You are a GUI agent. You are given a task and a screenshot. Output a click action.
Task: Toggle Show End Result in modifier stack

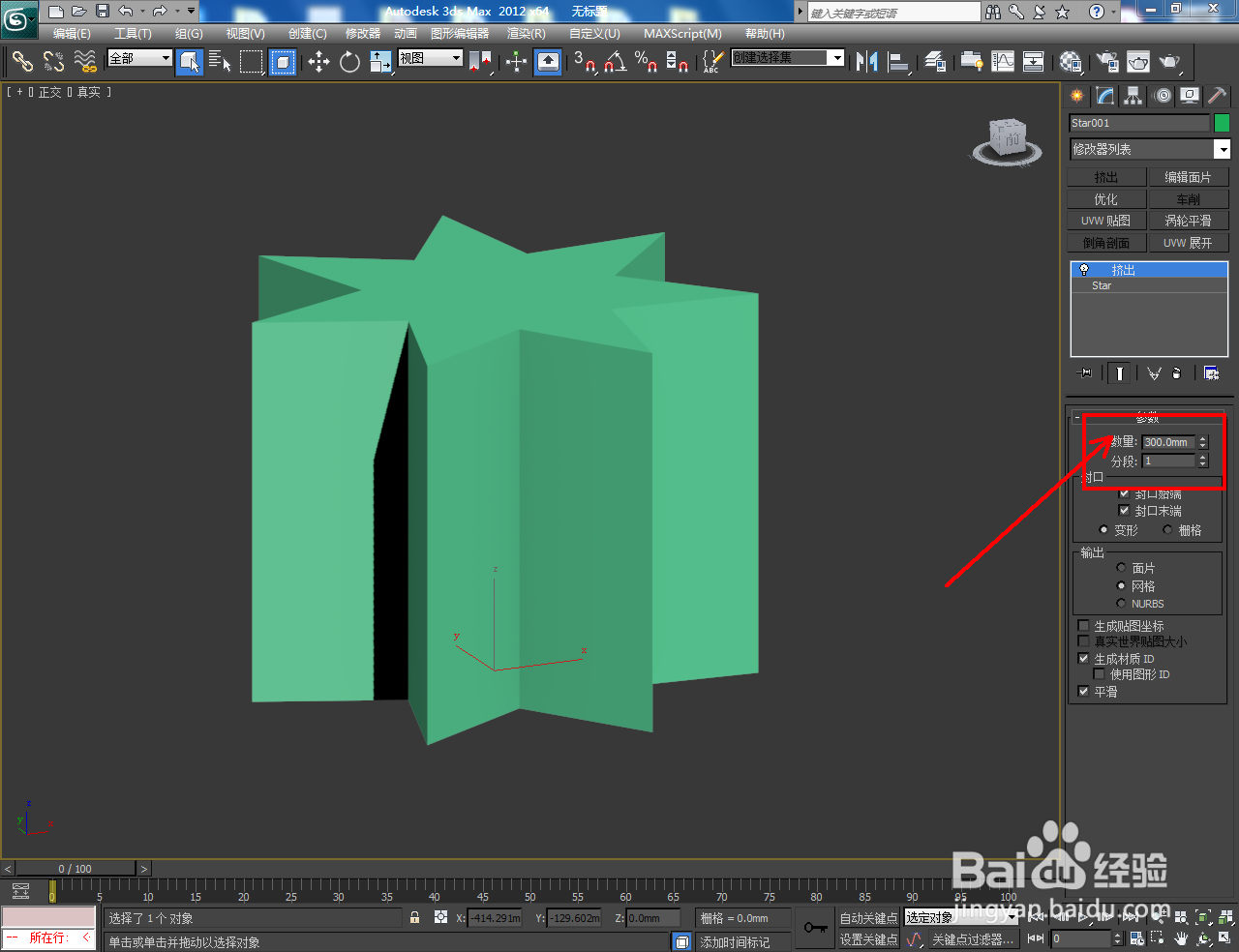(1119, 372)
